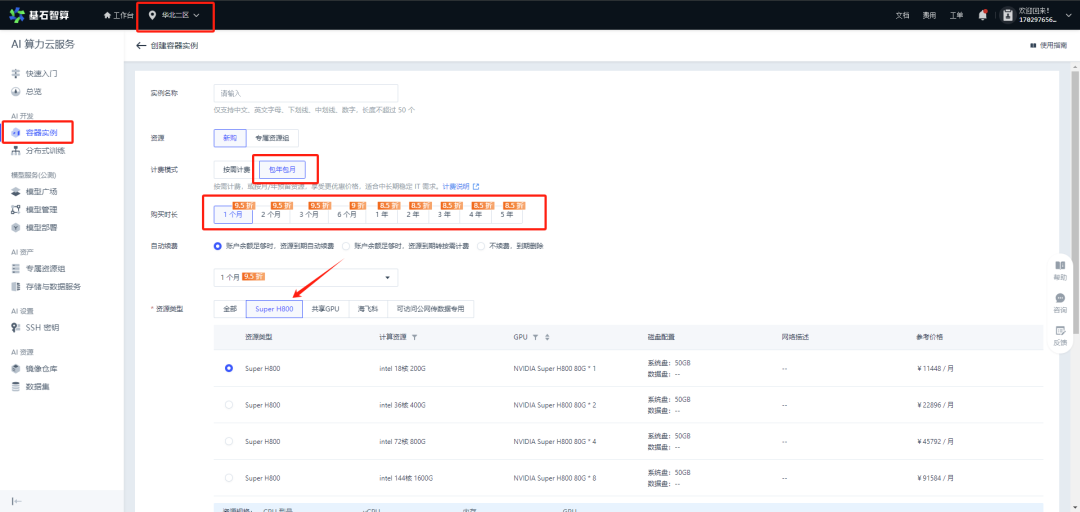Click the 容器实例 sidebar icon

(16, 132)
